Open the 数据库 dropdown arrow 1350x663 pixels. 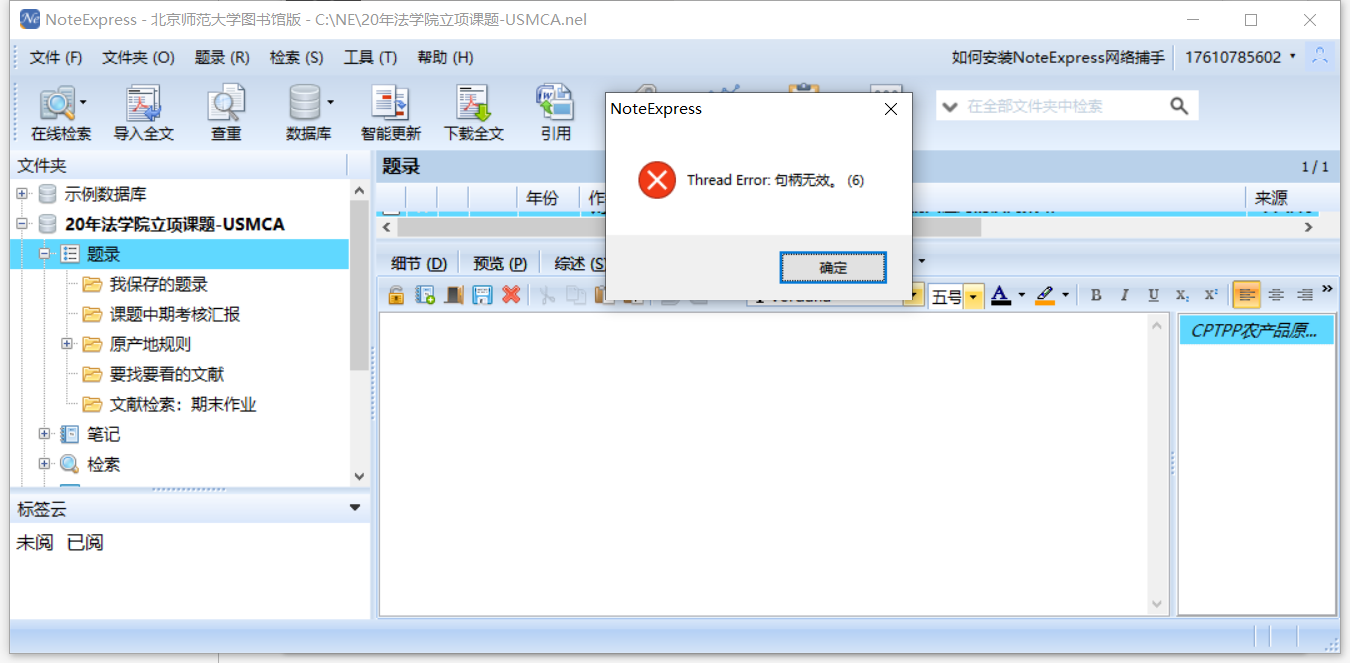tap(330, 101)
